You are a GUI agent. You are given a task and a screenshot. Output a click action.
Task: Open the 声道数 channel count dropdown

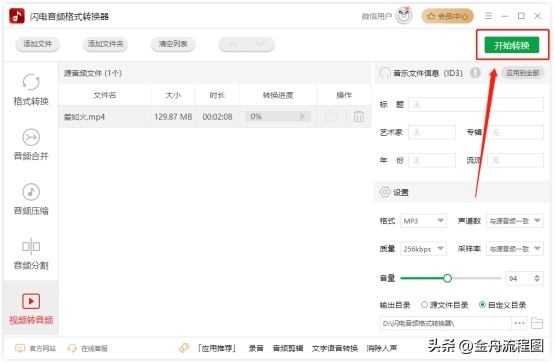[515, 221]
